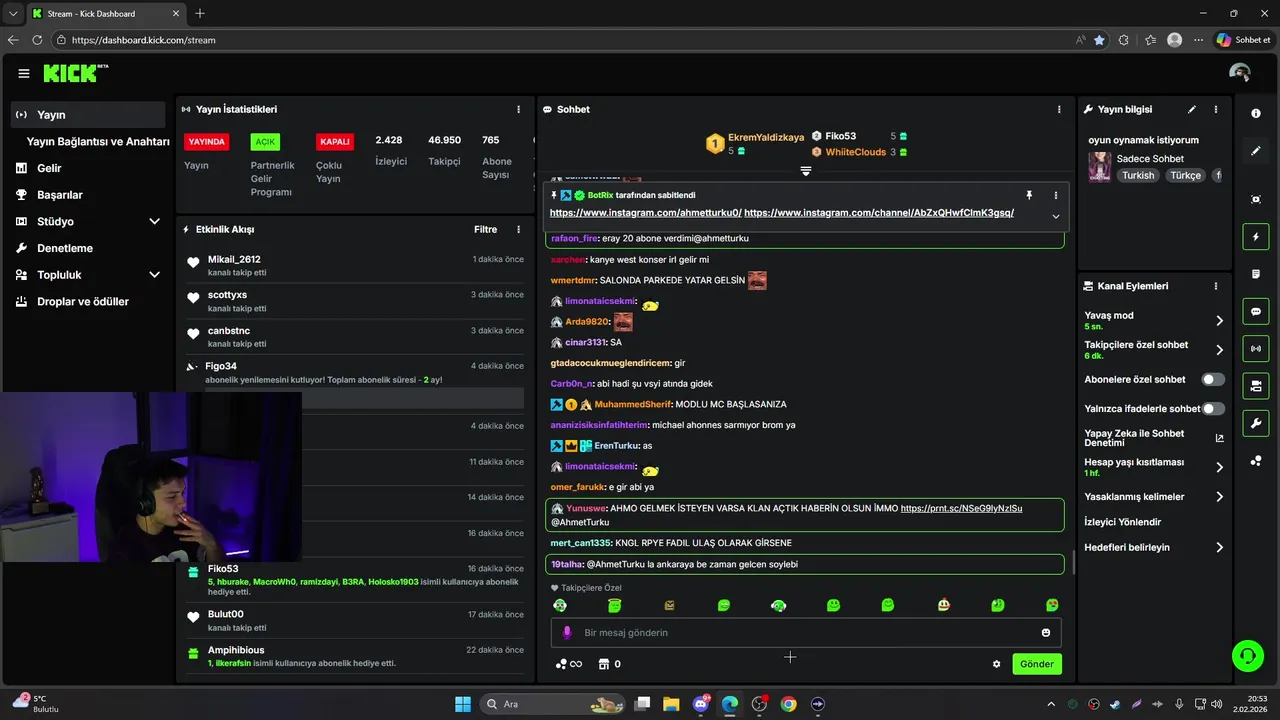Click the info icon in the right sidebar
This screenshot has height=720, width=1280.
coord(1256,114)
